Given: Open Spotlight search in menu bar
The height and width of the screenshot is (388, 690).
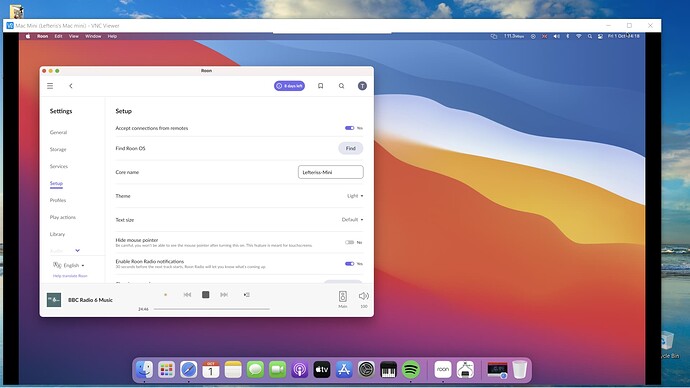Looking at the screenshot, I should pos(590,36).
